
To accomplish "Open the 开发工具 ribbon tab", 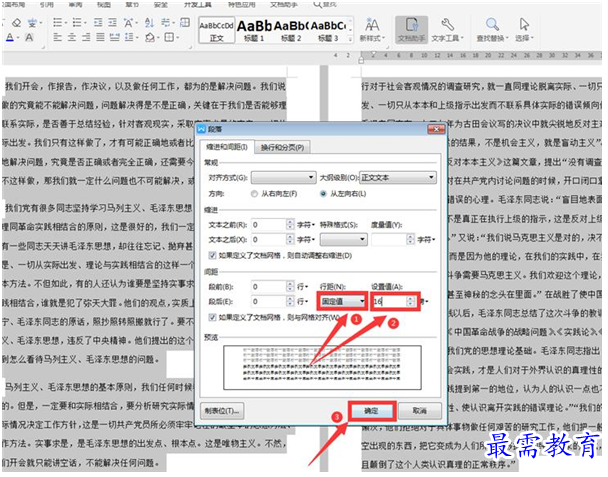I will point(198,4).
